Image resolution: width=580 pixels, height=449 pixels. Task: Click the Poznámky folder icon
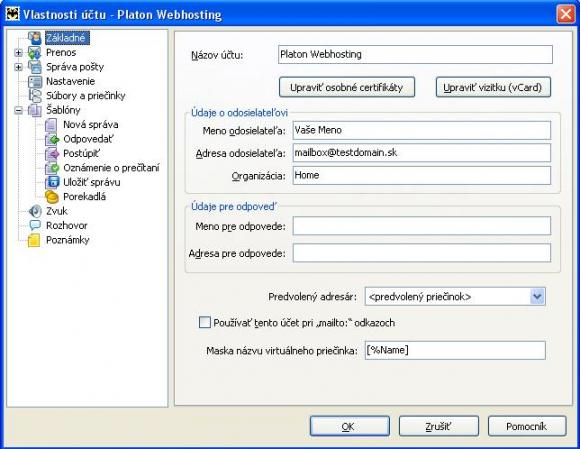tap(34, 240)
